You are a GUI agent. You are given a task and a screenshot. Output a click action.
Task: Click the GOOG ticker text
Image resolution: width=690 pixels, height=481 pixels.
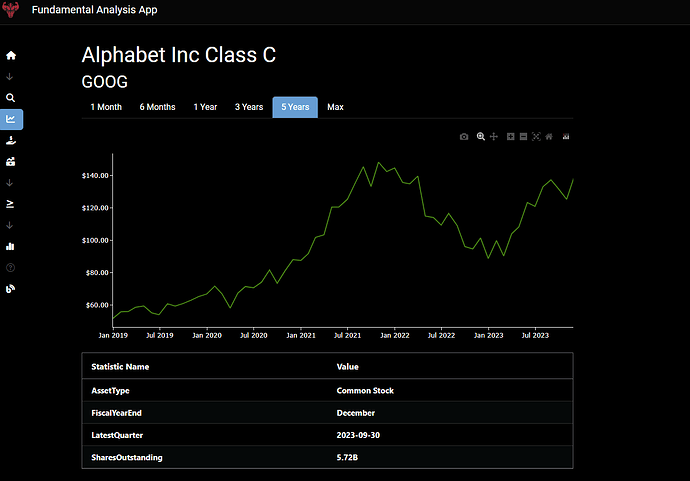tap(105, 82)
